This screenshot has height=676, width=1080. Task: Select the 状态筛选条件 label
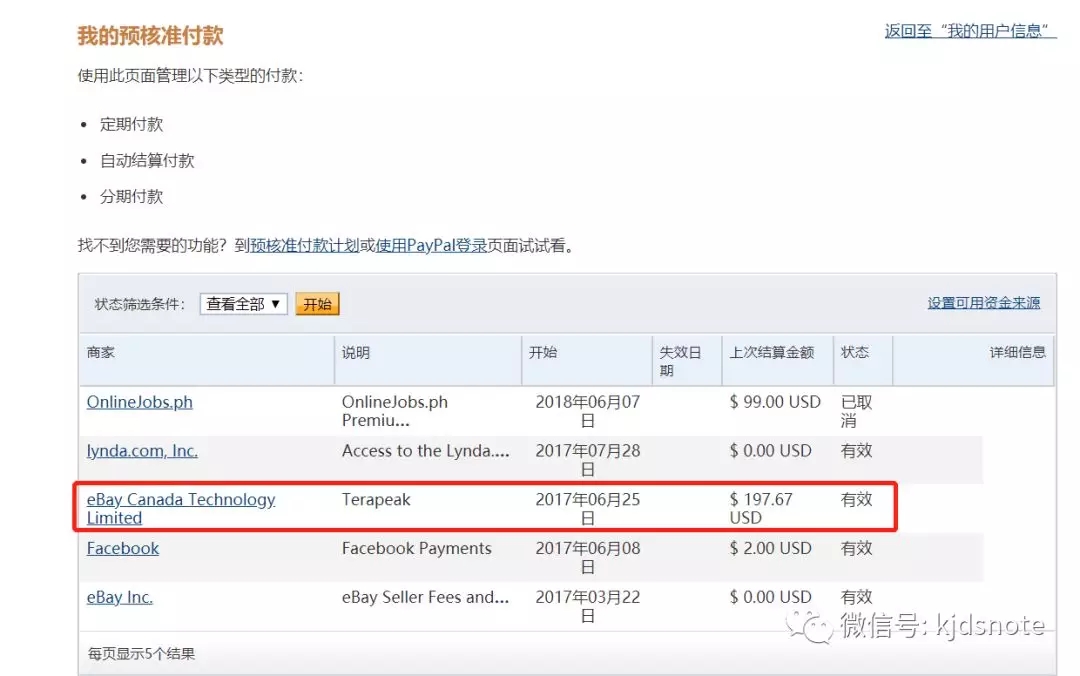pos(140,304)
